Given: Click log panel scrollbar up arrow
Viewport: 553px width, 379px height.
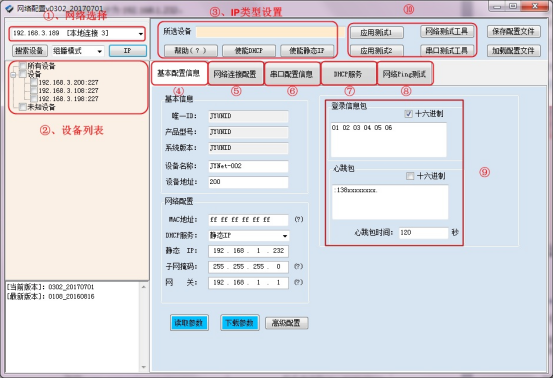Looking at the screenshot, I should 144,287.
